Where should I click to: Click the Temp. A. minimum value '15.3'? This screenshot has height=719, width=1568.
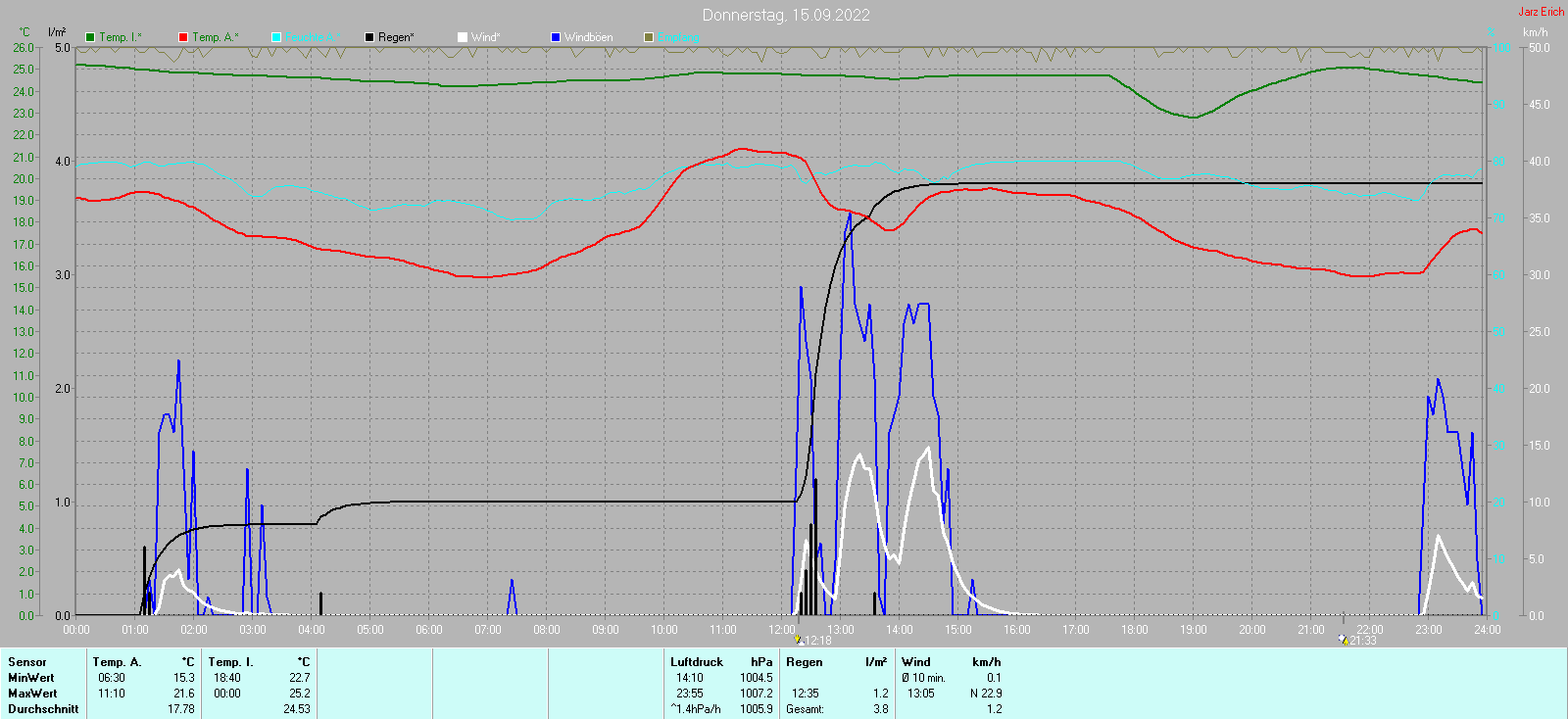tap(184, 678)
